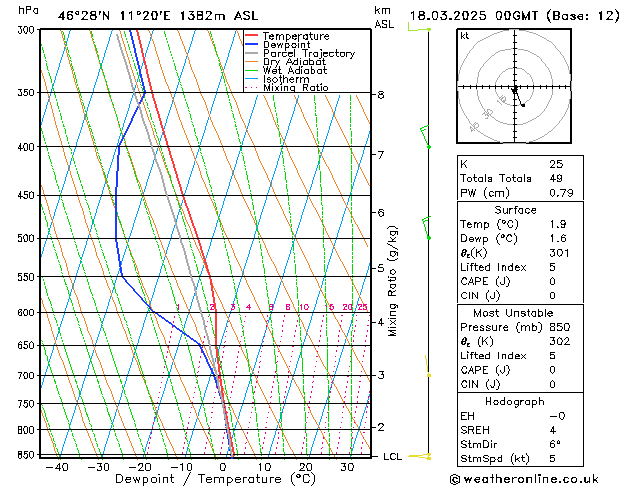629x486 pixels.
Task: Click the 'StmSpd (kt)' row label
Action: coord(495,459)
